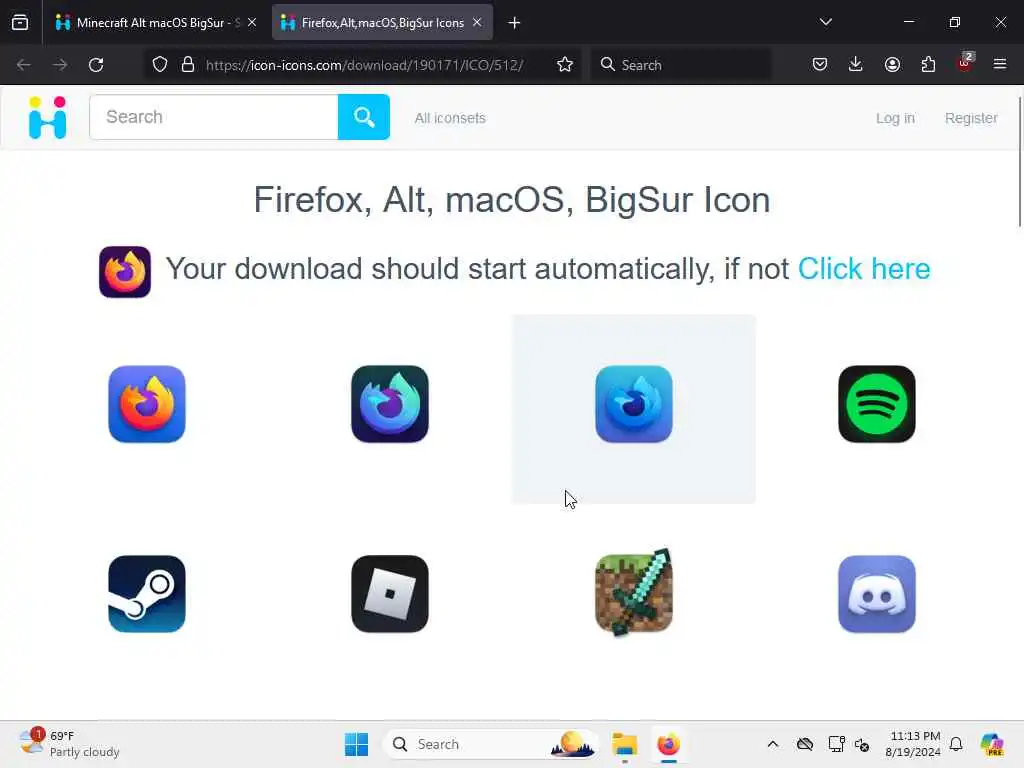The width and height of the screenshot is (1024, 768).
Task: Click the 'Click here' download link
Action: 863,268
